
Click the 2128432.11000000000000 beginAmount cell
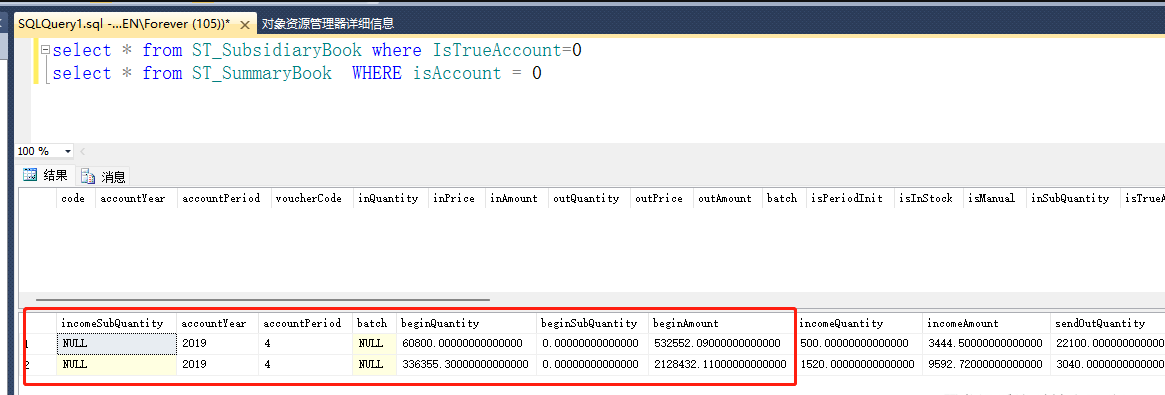(721, 365)
